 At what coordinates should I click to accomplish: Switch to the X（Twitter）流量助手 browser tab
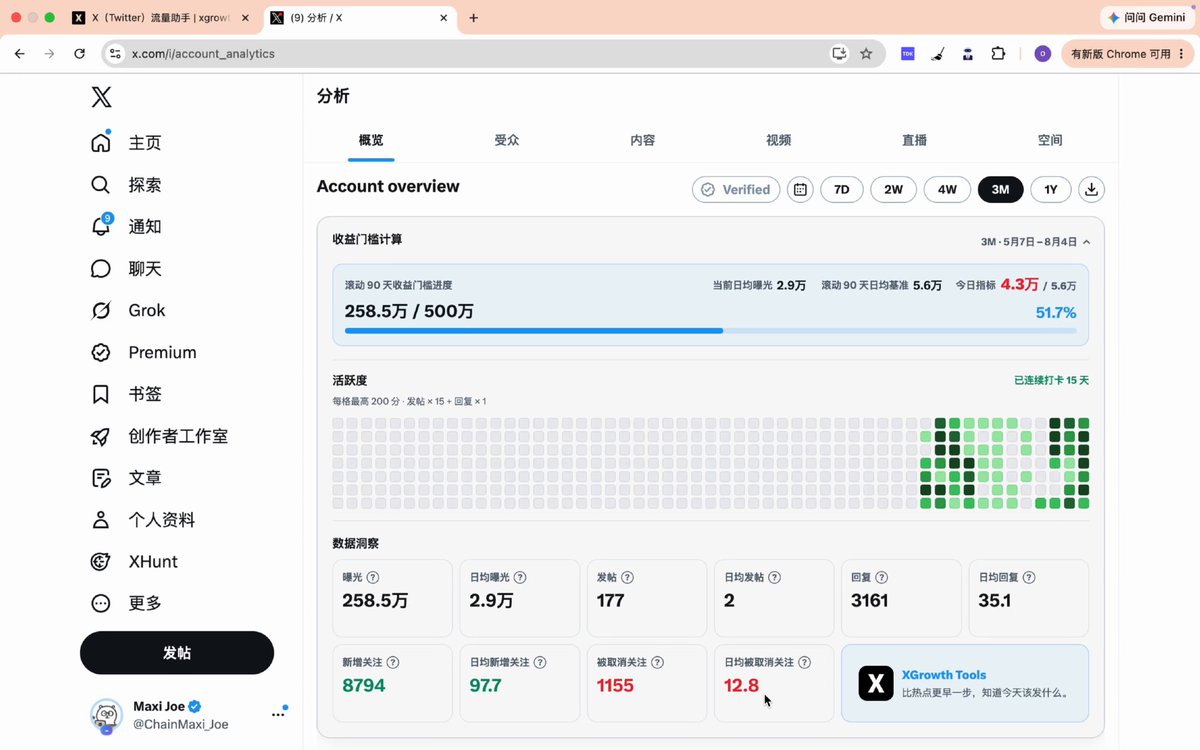160,18
